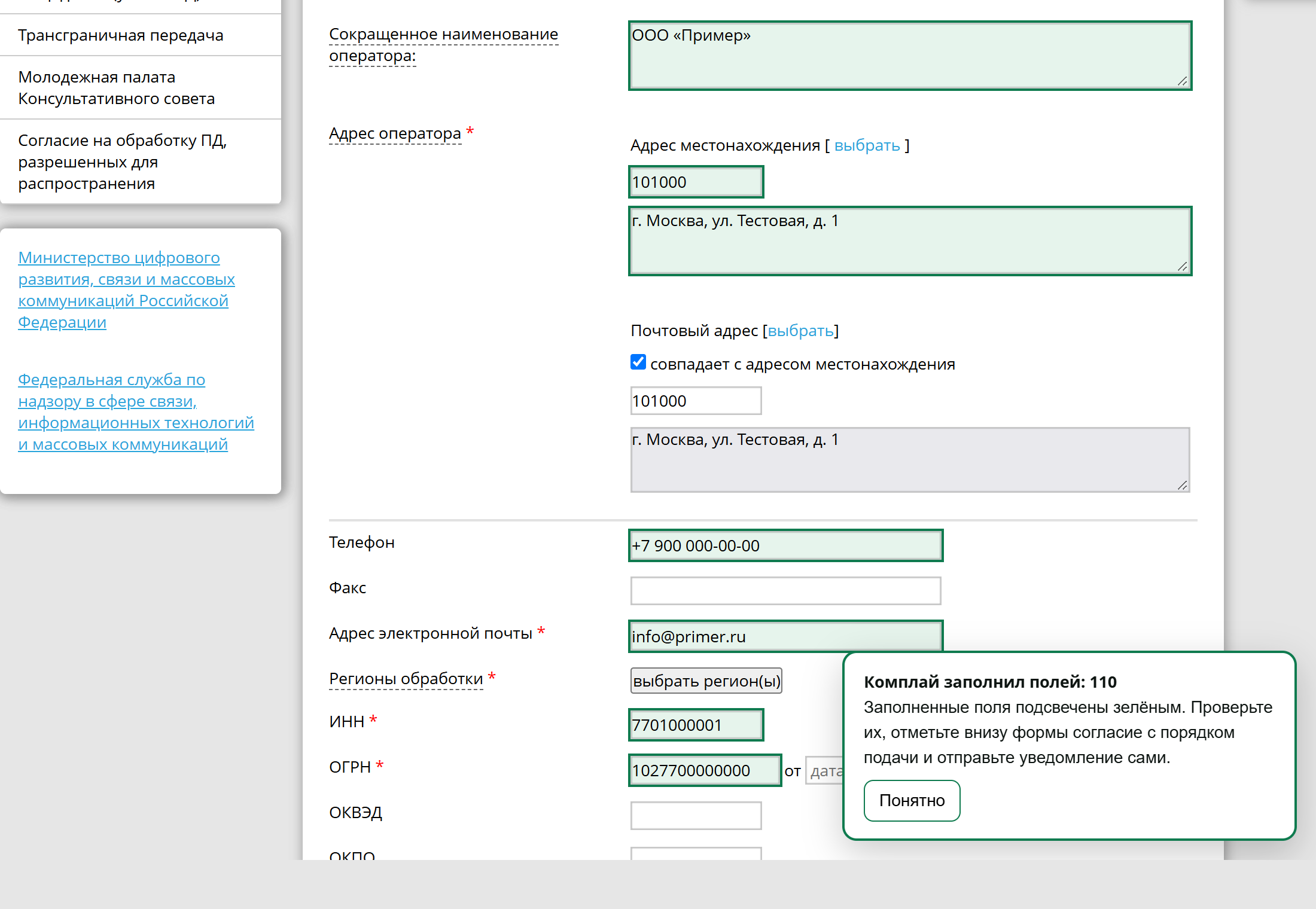Open Молодежная палата Консультативного совета menu item

tap(117, 88)
